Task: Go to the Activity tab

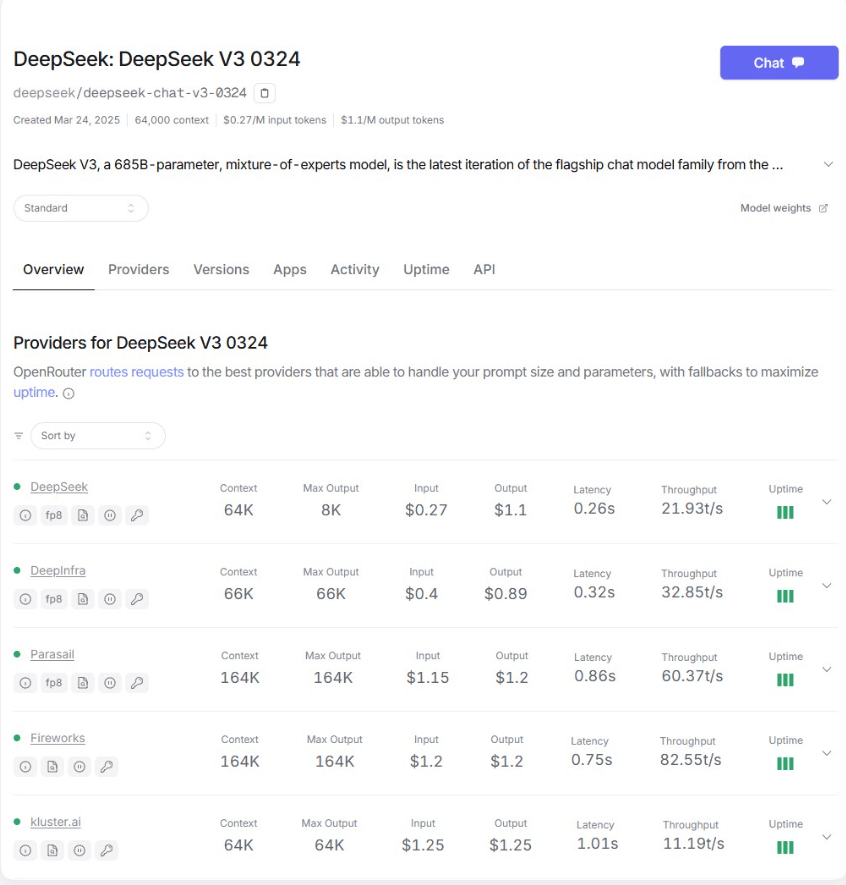Action: coord(355,270)
